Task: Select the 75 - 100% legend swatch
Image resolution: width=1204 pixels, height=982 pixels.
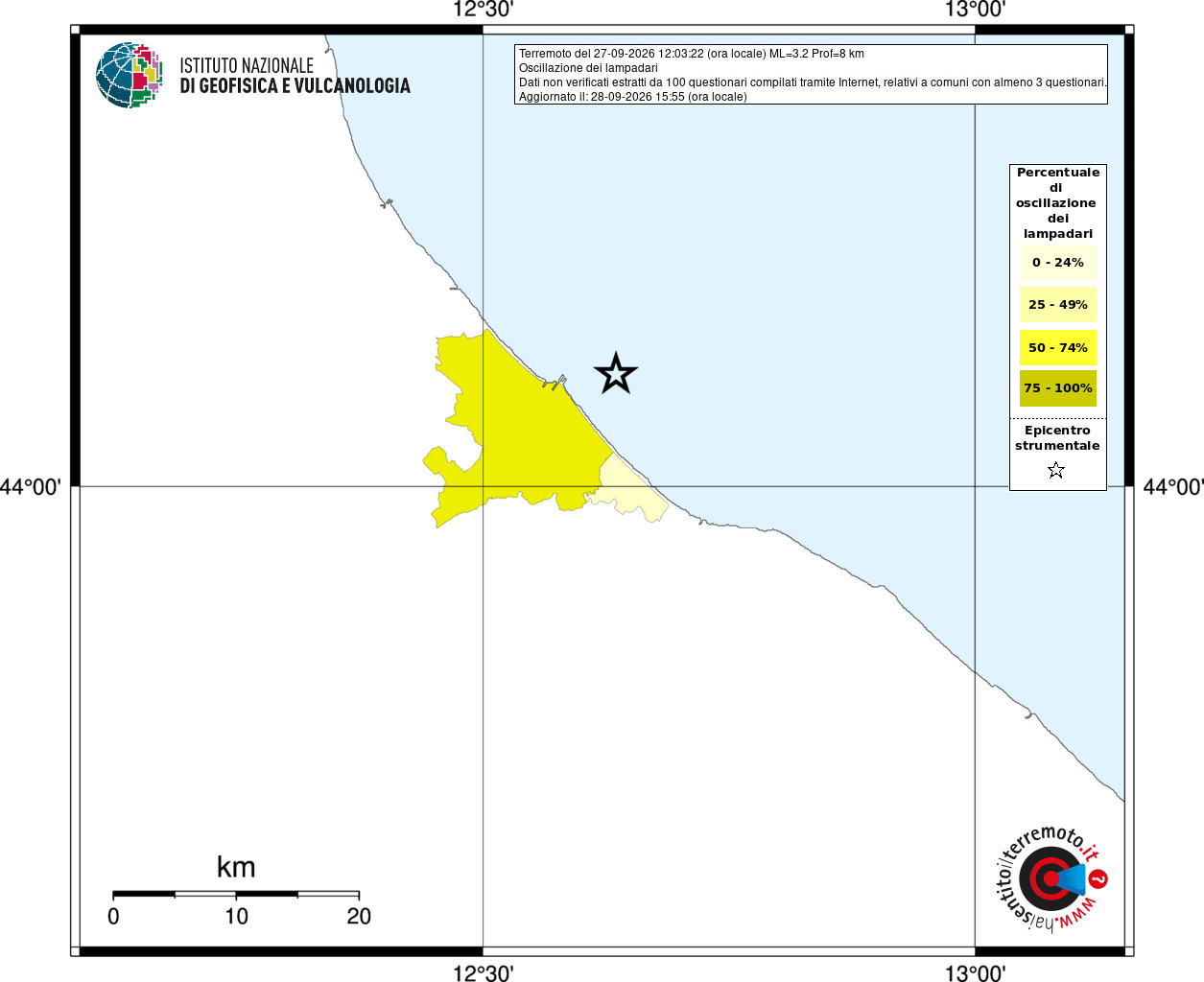Action: pos(1058,388)
